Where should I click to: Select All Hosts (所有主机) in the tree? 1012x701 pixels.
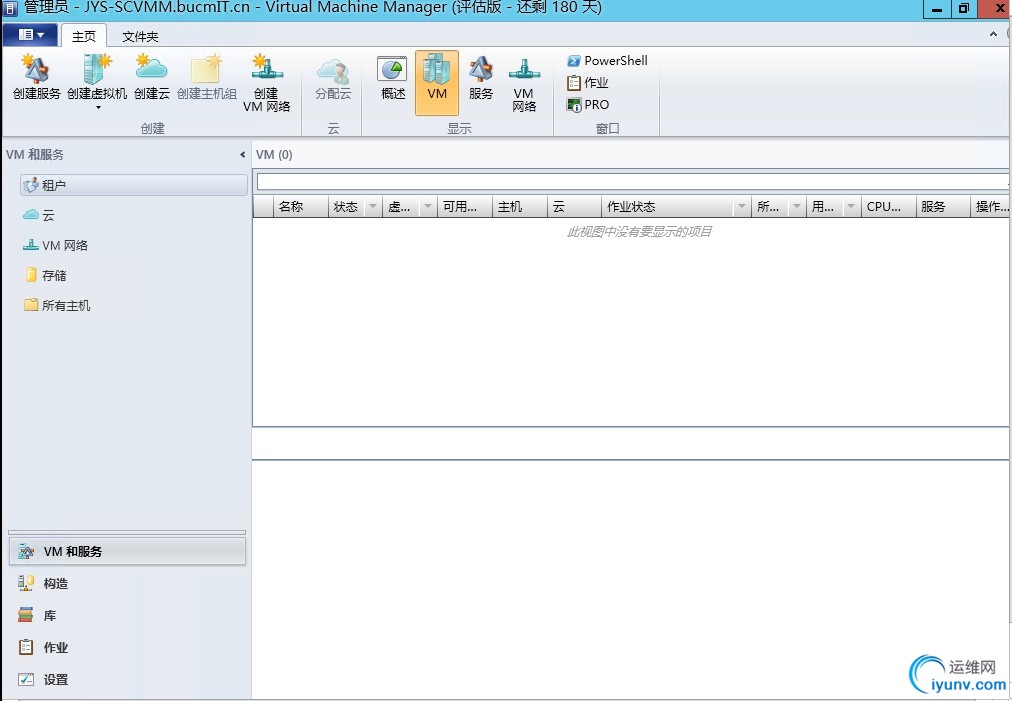(x=57, y=305)
